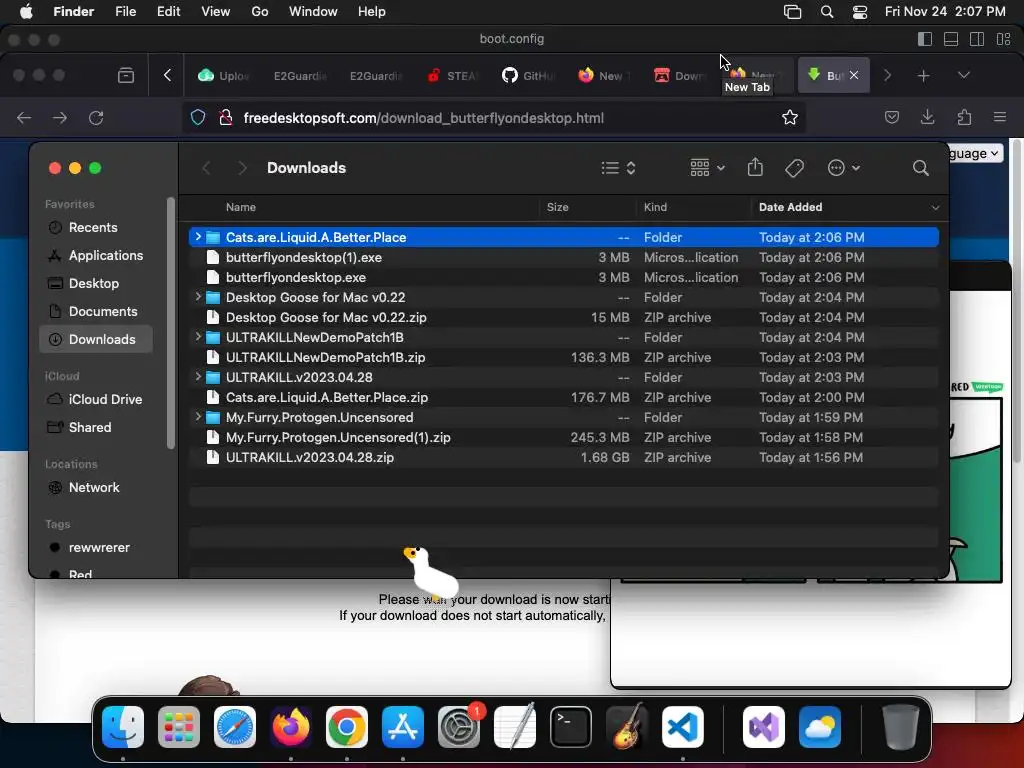
Task: Expand the Desktop Goose for Mac v0.22 folder
Action: coord(198,297)
